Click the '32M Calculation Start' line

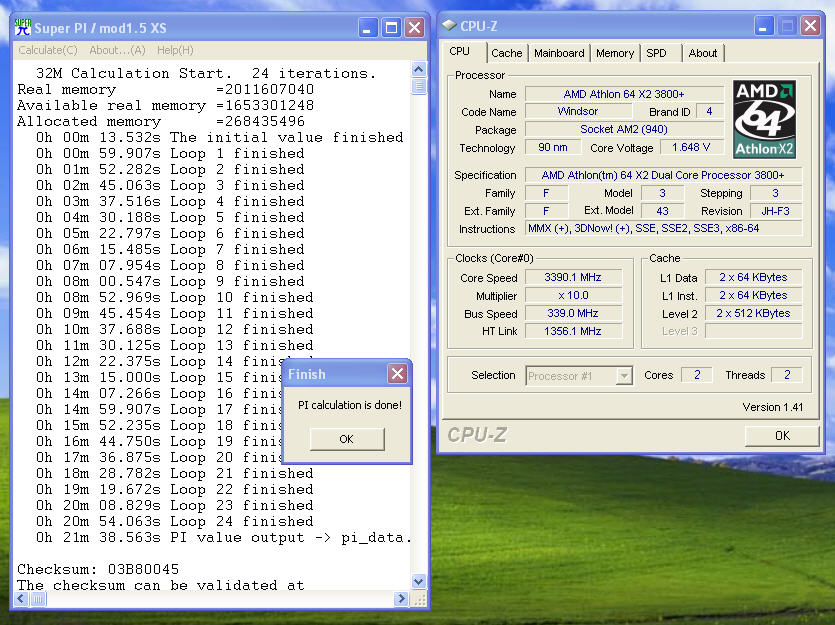pos(206,73)
